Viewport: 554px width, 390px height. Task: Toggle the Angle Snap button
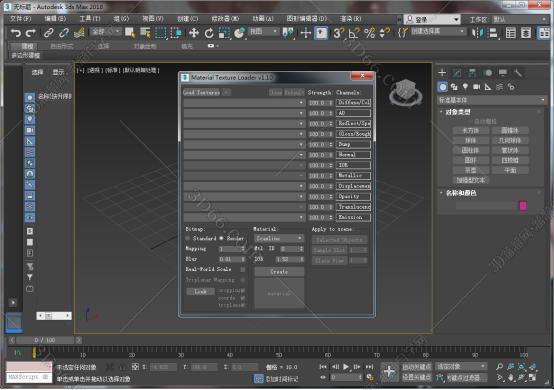click(354, 33)
